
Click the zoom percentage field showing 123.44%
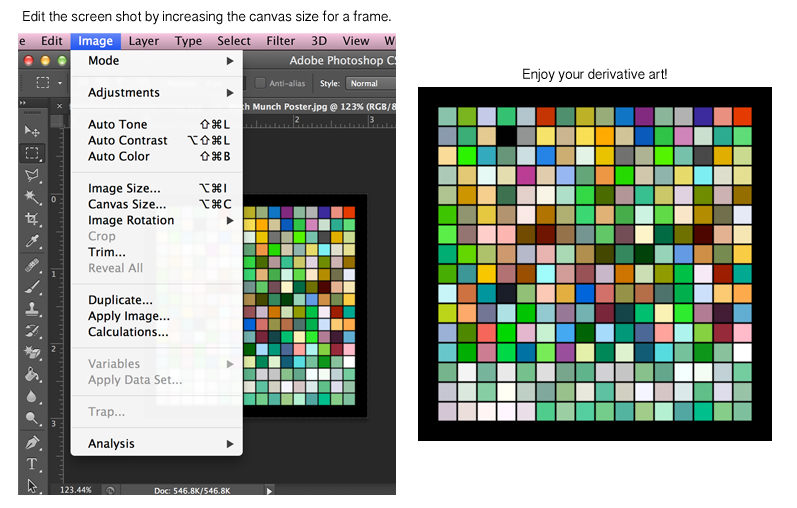76,490
